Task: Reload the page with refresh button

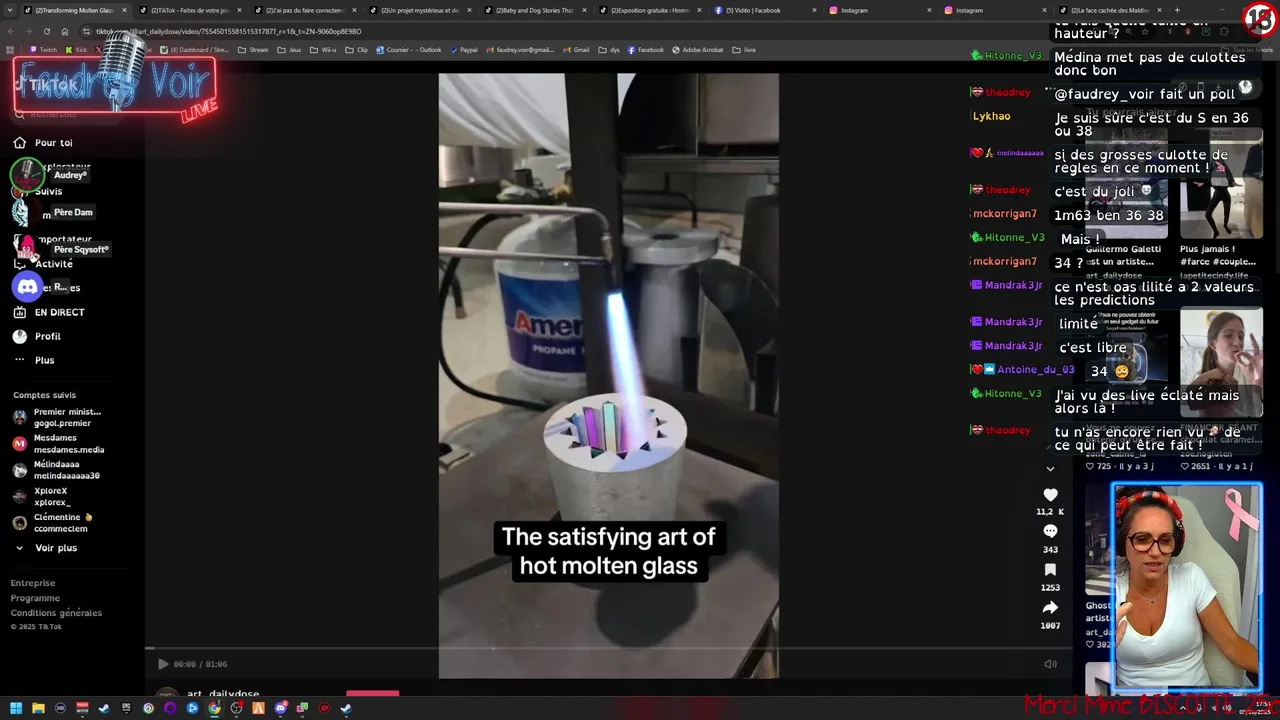Action: tap(46, 31)
